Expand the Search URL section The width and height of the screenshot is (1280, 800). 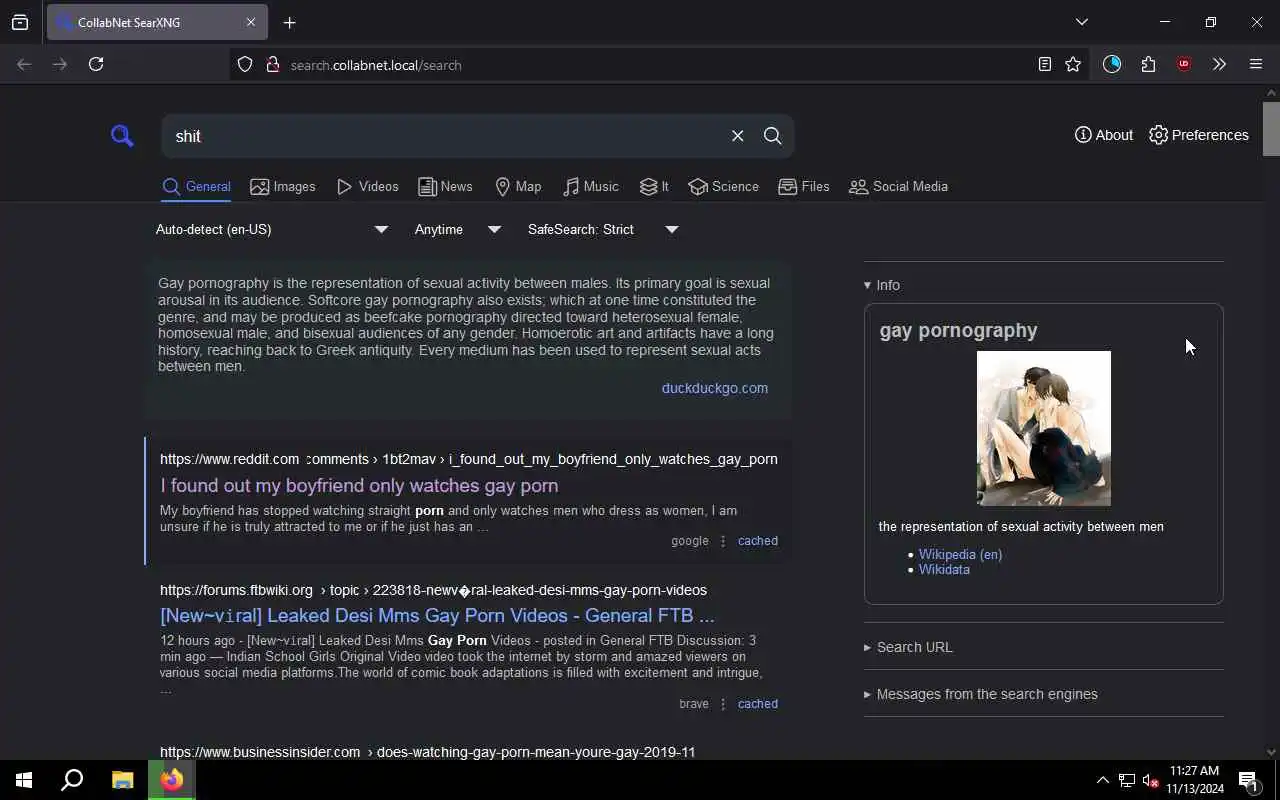[x=908, y=647]
